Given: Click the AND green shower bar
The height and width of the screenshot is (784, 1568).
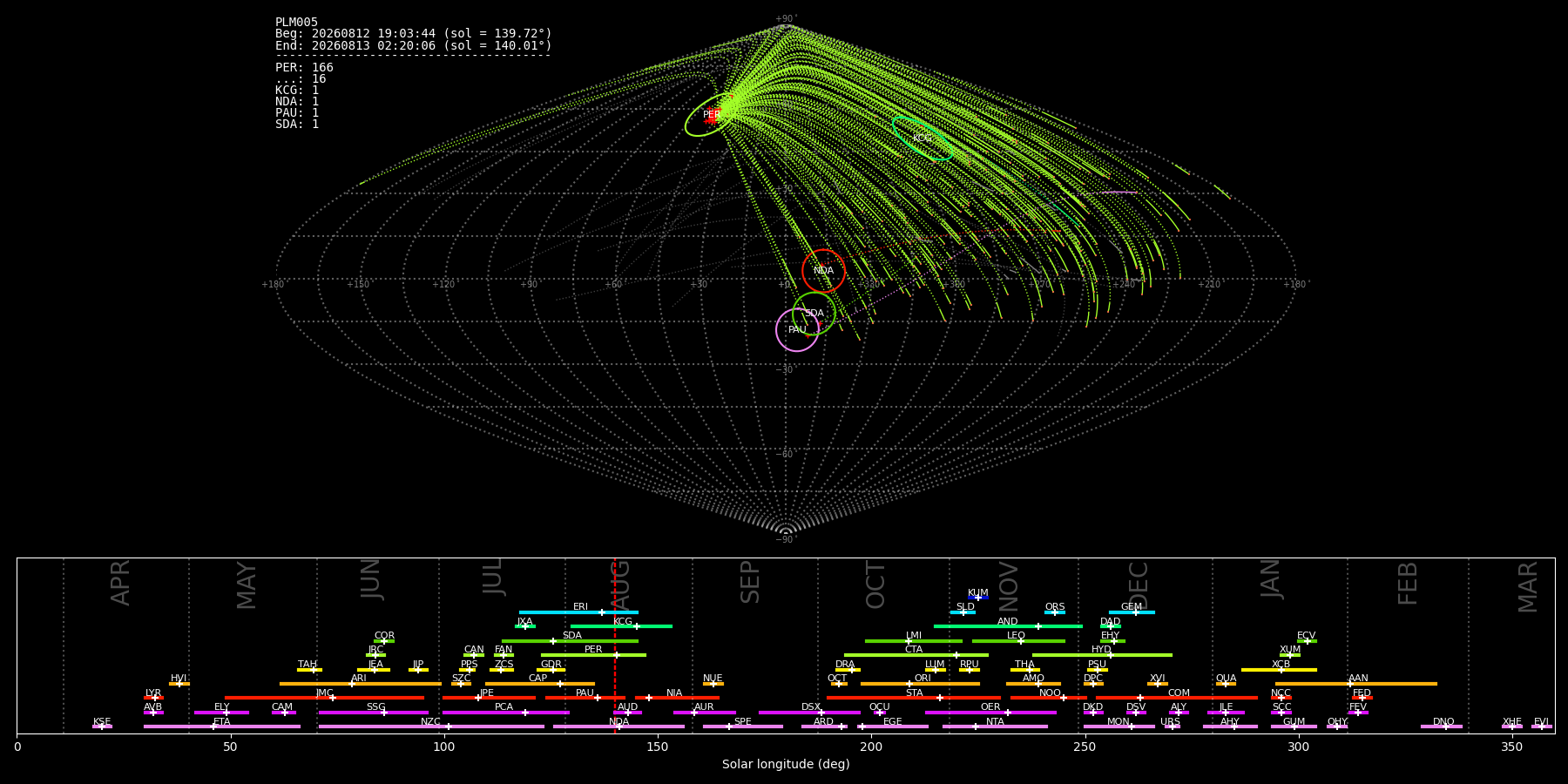Looking at the screenshot, I should click(1008, 626).
